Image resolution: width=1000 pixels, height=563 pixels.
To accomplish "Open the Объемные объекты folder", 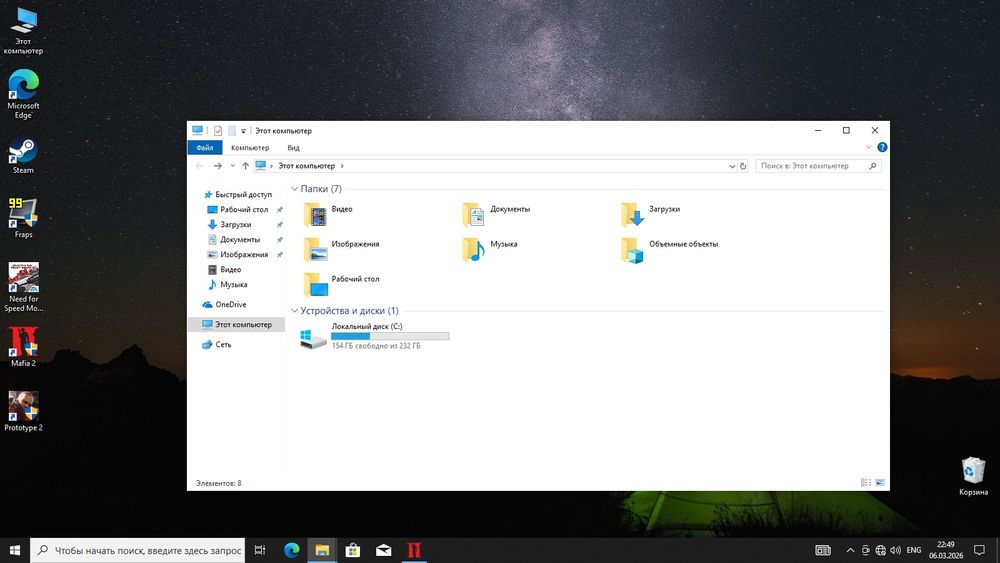I will pyautogui.click(x=670, y=249).
